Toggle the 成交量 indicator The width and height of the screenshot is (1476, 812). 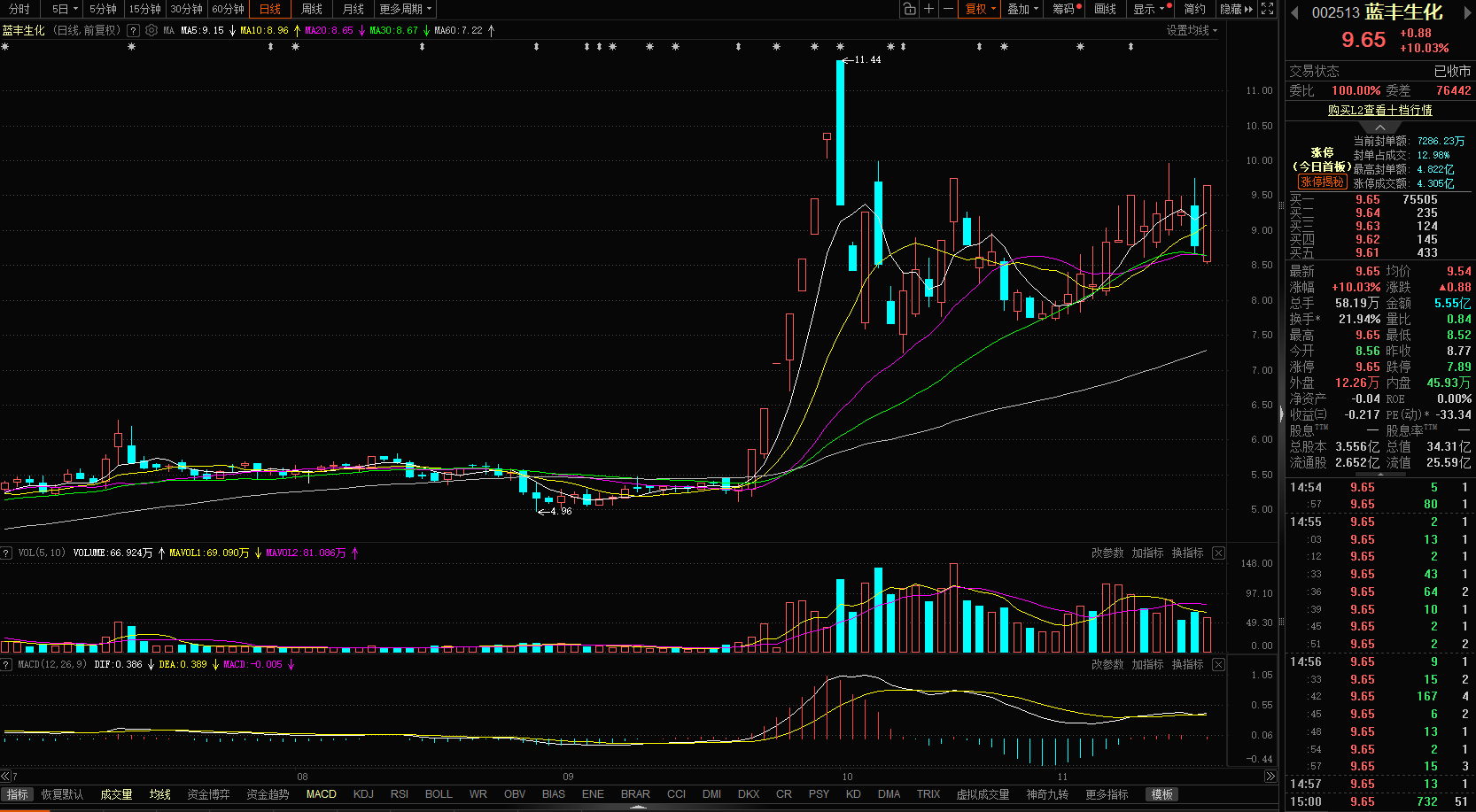pos(116,794)
